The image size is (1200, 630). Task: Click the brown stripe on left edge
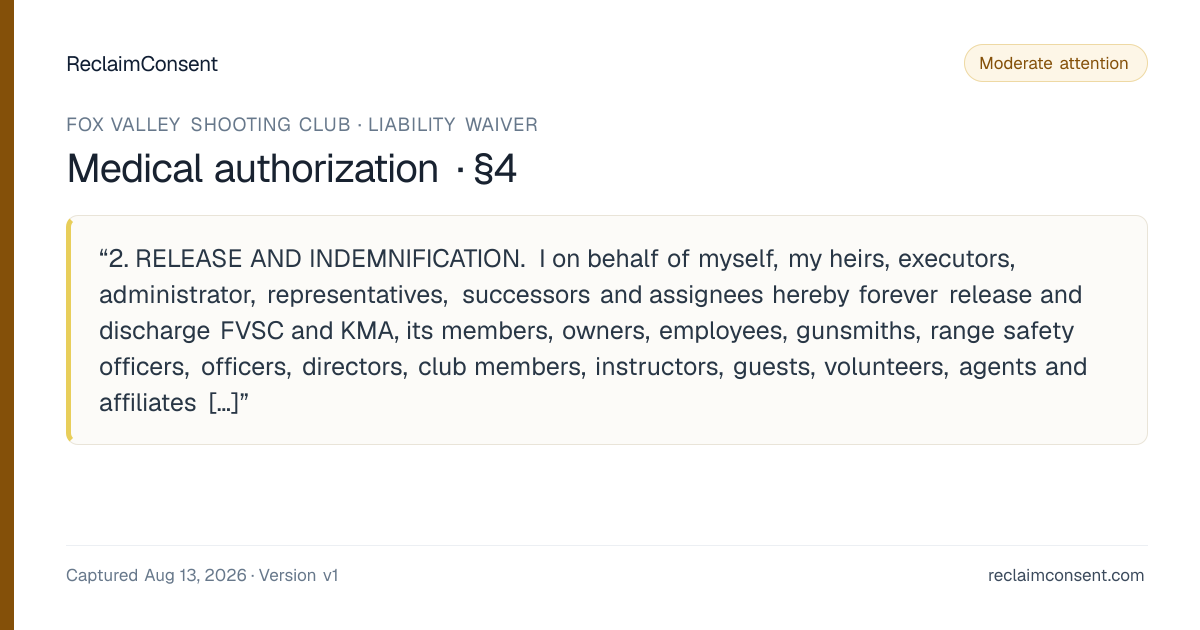tap(6, 315)
